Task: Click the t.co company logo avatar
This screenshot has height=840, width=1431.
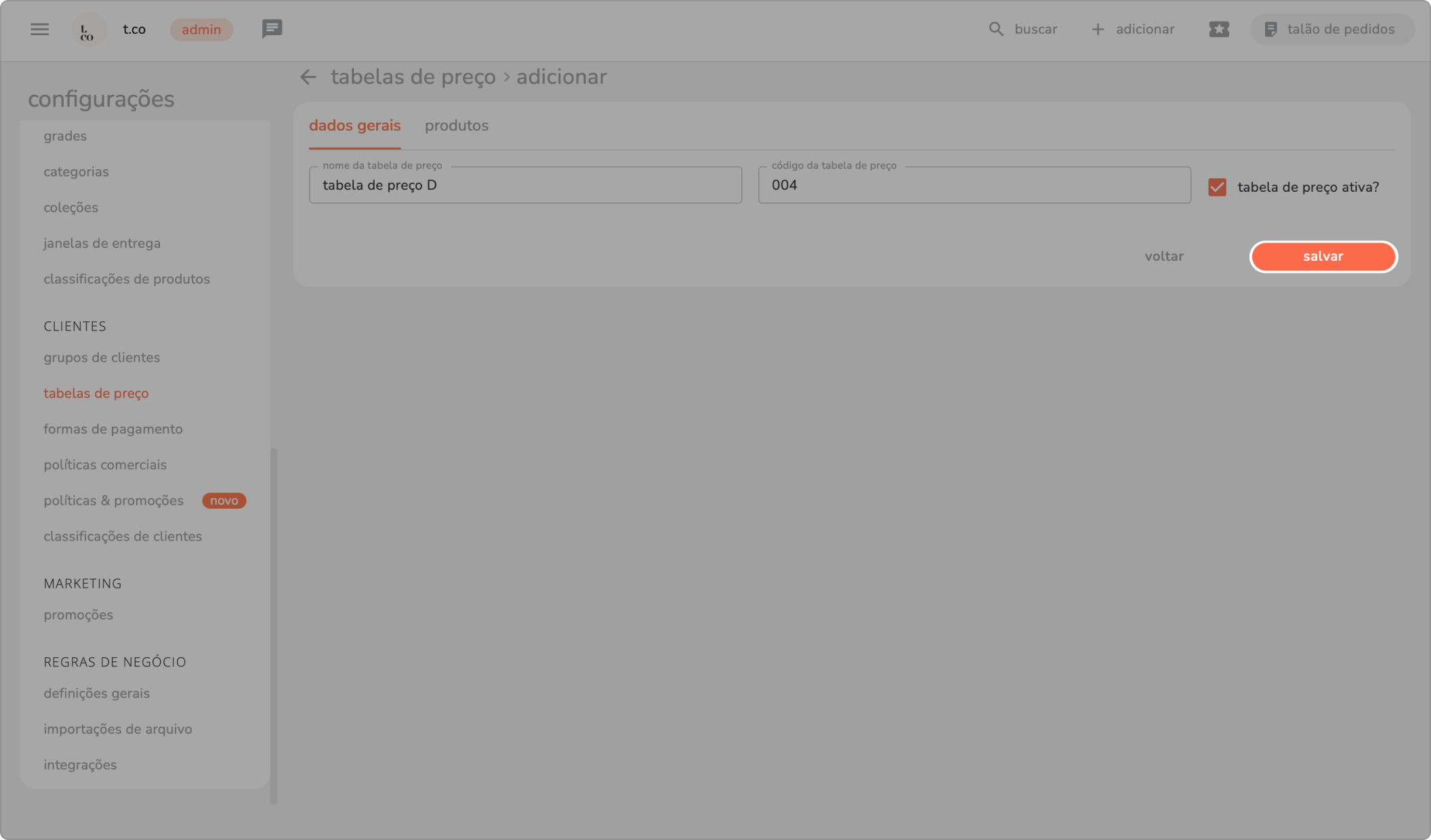Action: 88,30
